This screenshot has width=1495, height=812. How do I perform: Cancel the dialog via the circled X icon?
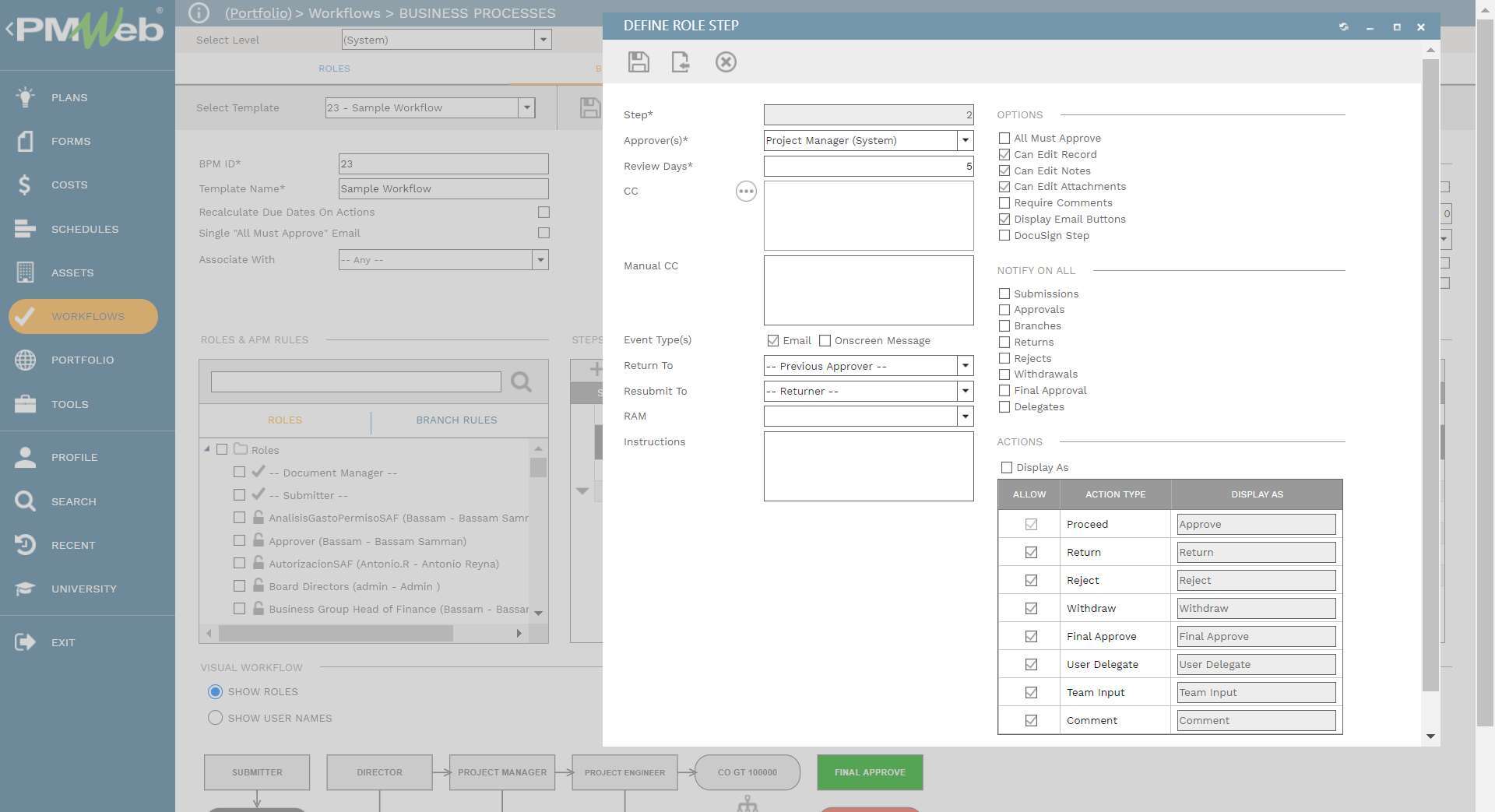[x=726, y=62]
